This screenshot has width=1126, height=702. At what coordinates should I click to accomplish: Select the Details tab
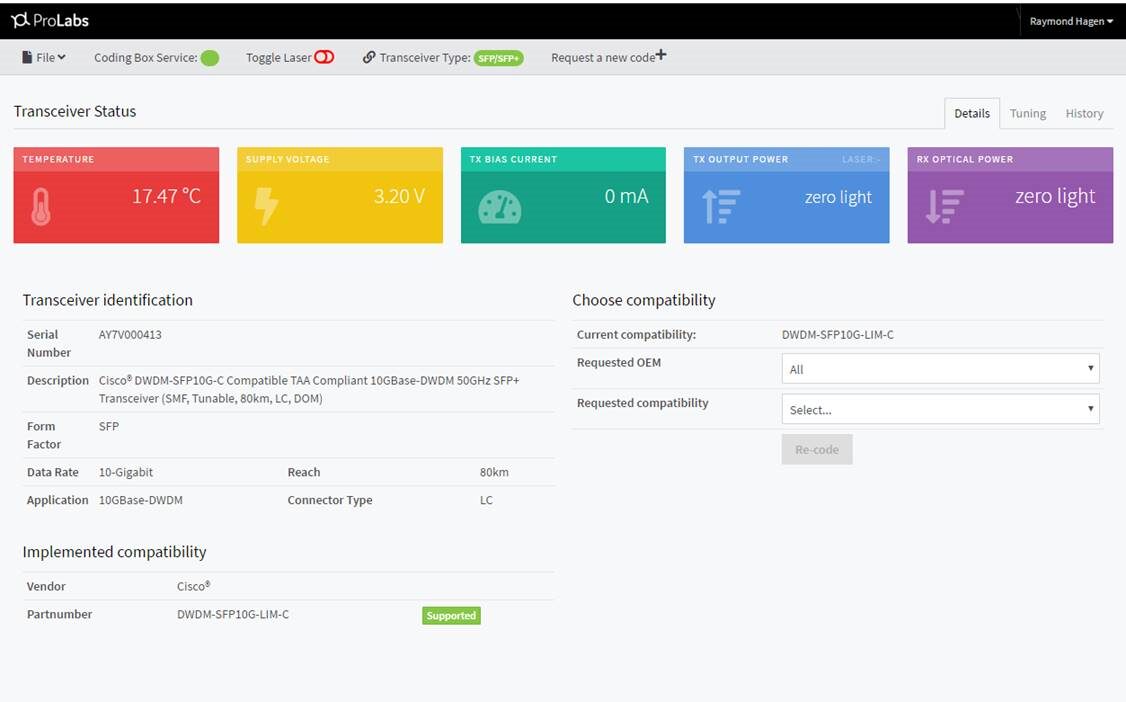point(971,114)
